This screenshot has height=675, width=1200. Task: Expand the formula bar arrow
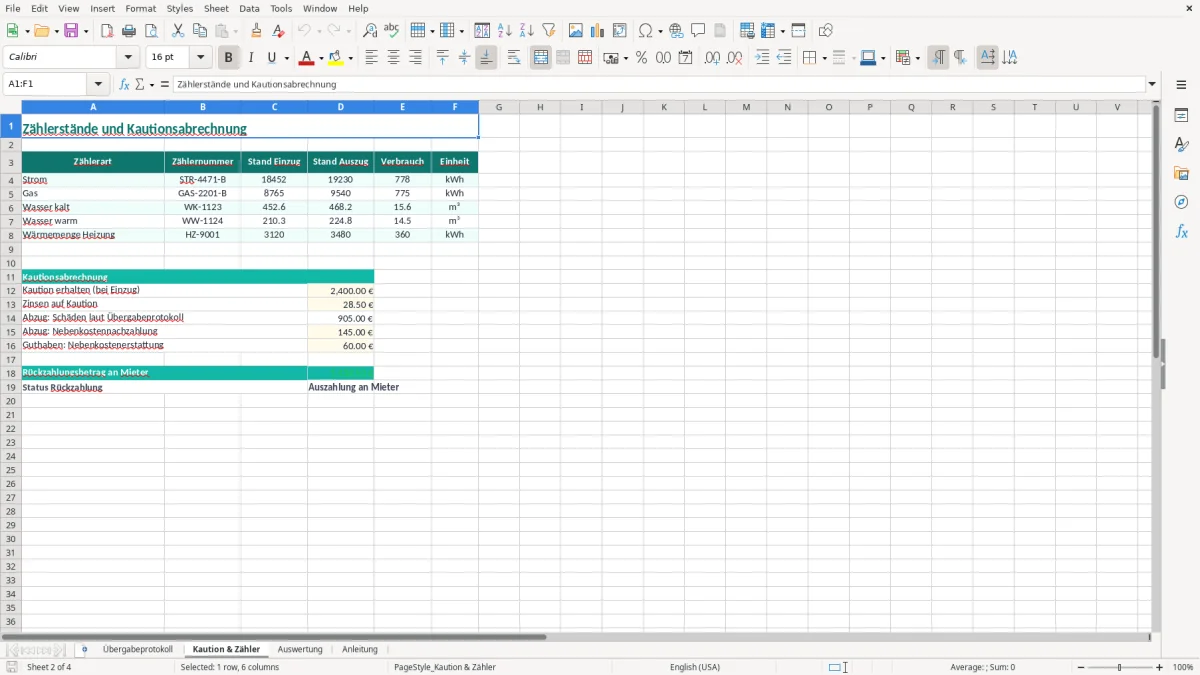point(1153,85)
